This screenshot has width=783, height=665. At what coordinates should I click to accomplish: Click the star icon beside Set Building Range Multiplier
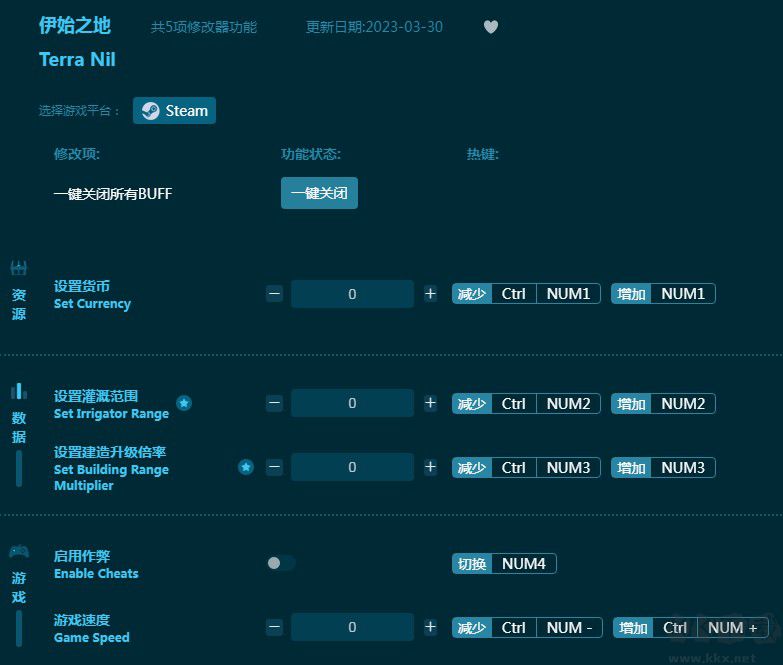[246, 467]
